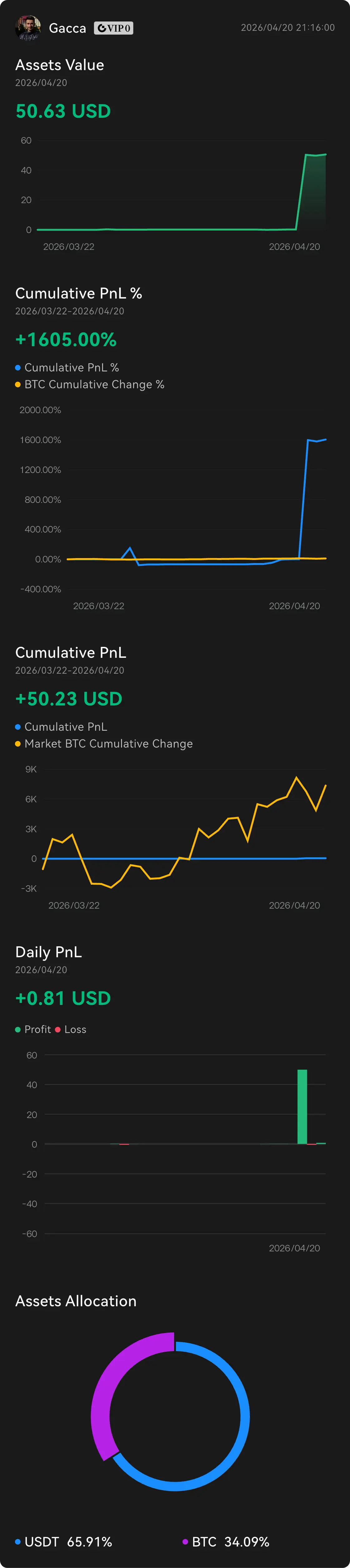
Task: Click the blue USDT allocation legend dot
Action: coord(18,1542)
